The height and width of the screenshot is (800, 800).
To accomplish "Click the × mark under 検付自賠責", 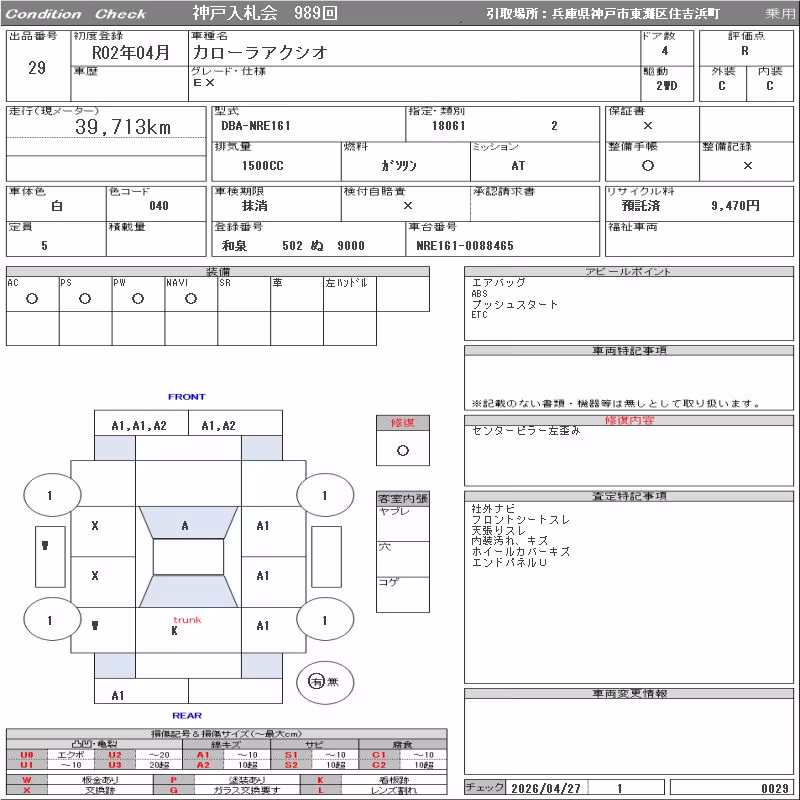I will [408, 206].
